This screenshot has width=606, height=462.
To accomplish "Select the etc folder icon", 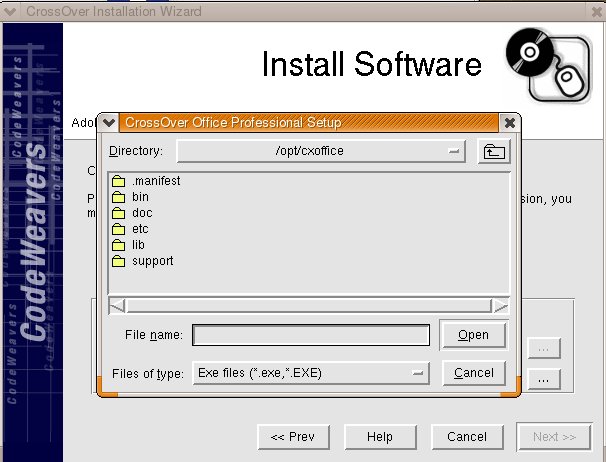I will click(118, 229).
